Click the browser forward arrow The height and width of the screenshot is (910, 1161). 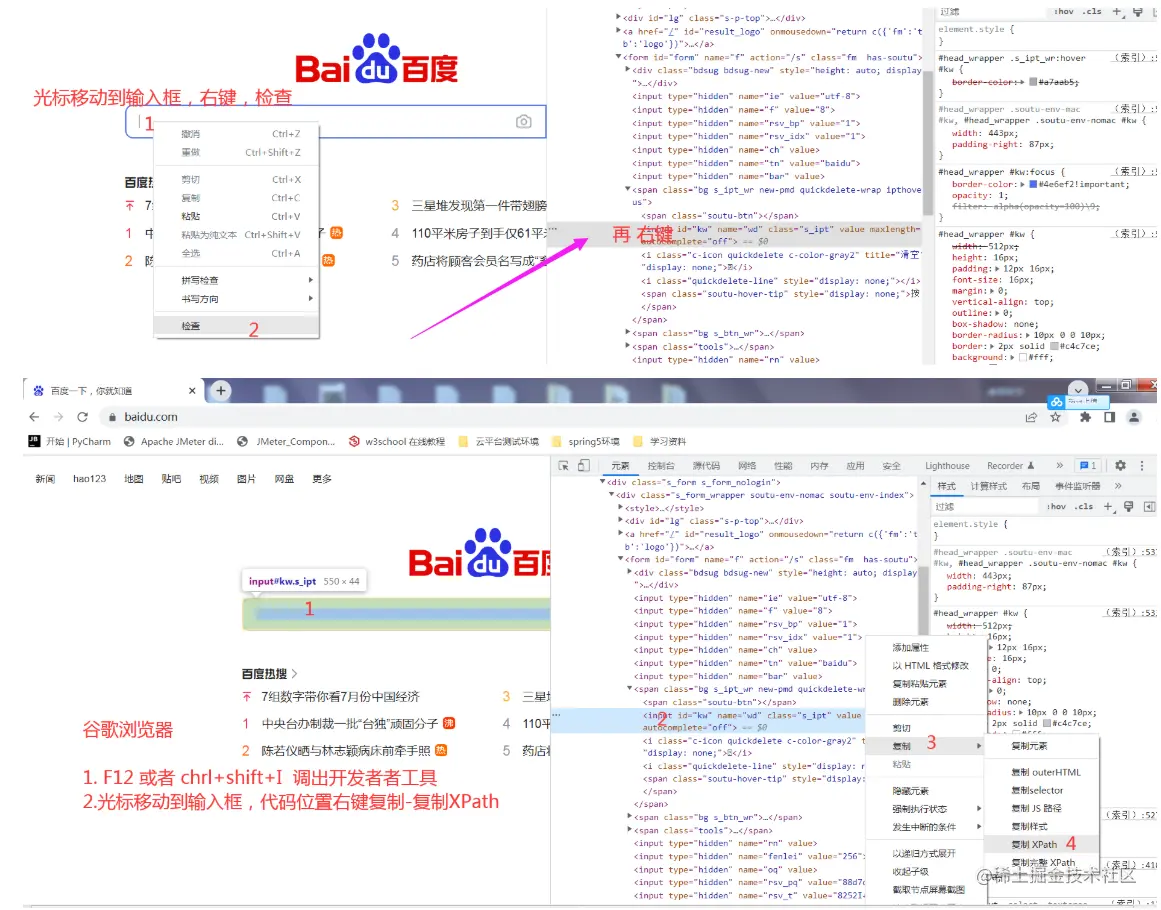pos(58,417)
